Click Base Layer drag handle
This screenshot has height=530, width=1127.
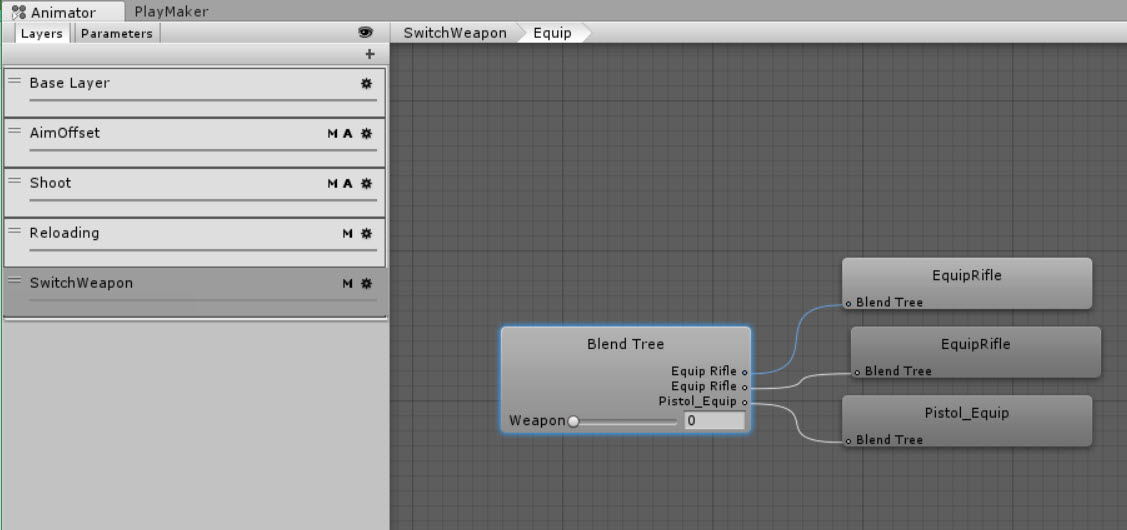tap(14, 81)
